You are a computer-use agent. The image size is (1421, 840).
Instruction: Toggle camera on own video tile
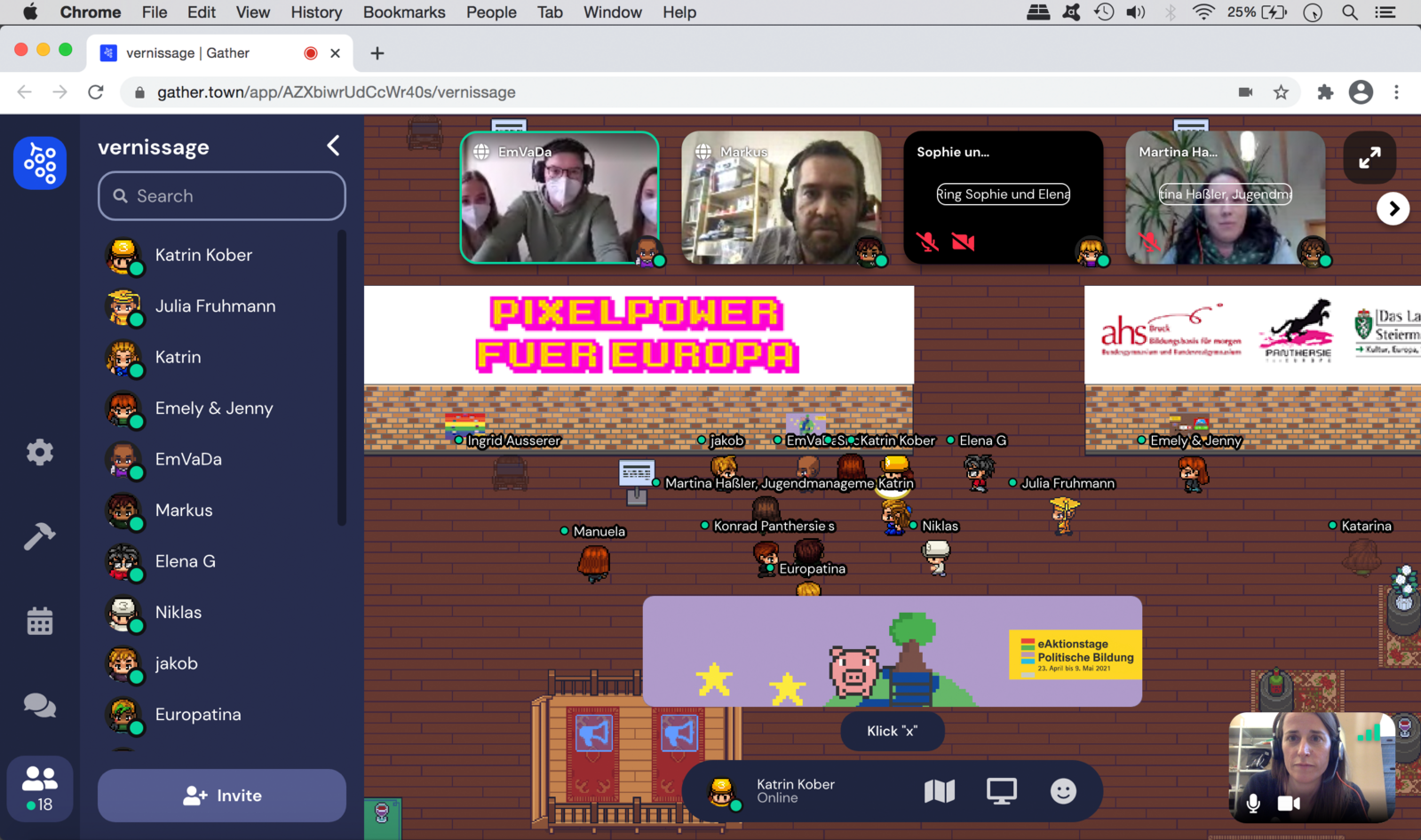pos(1288,804)
